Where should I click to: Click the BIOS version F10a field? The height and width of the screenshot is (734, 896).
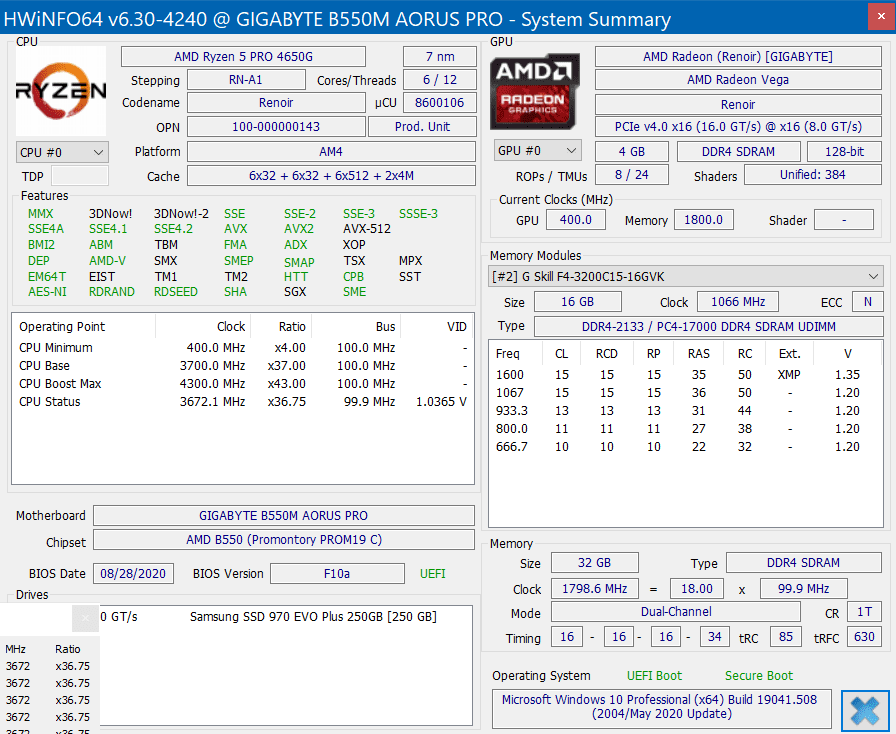point(337,573)
